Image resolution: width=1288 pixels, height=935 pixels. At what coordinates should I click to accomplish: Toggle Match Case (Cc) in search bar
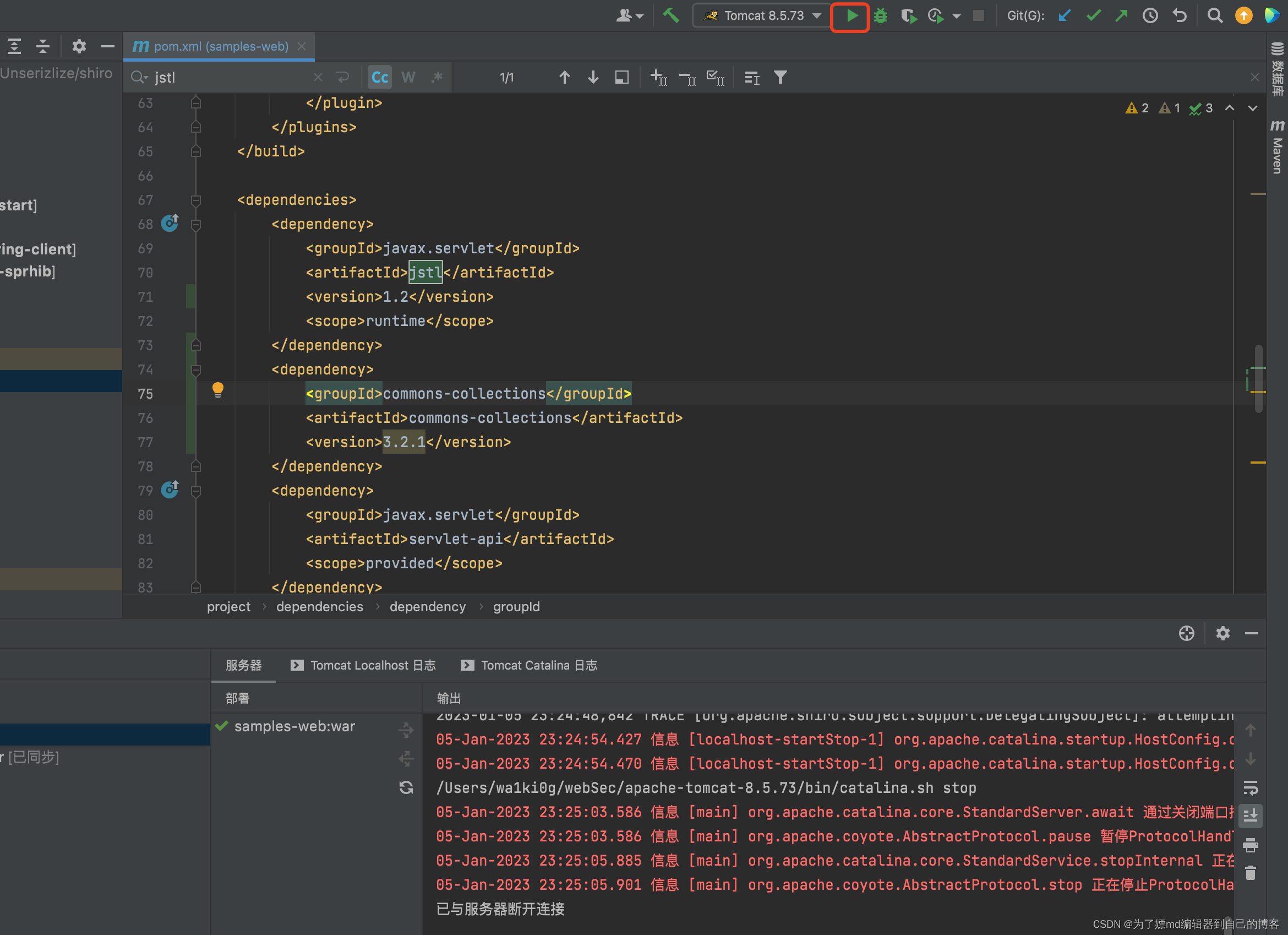click(380, 77)
